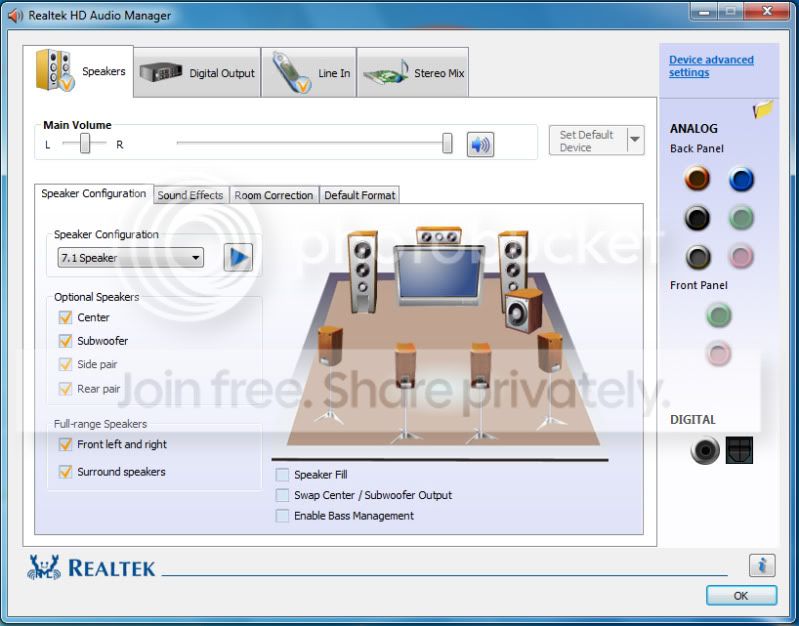Open the 7.1 Speaker configuration dropdown
799x626 pixels.
[130, 257]
